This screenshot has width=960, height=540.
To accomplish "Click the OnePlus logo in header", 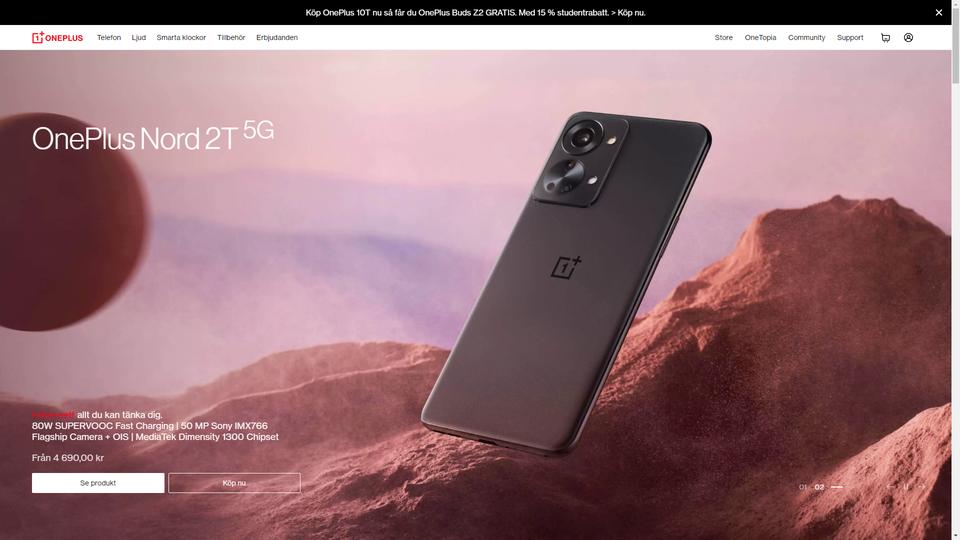I will click(x=58, y=37).
